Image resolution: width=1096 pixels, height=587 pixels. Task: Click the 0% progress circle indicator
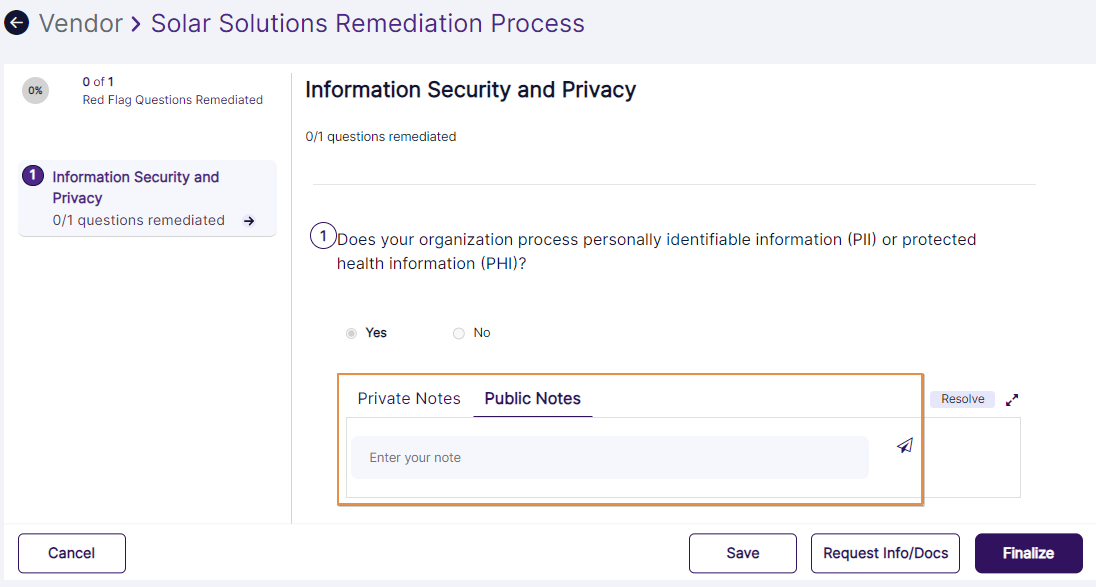[x=35, y=90]
